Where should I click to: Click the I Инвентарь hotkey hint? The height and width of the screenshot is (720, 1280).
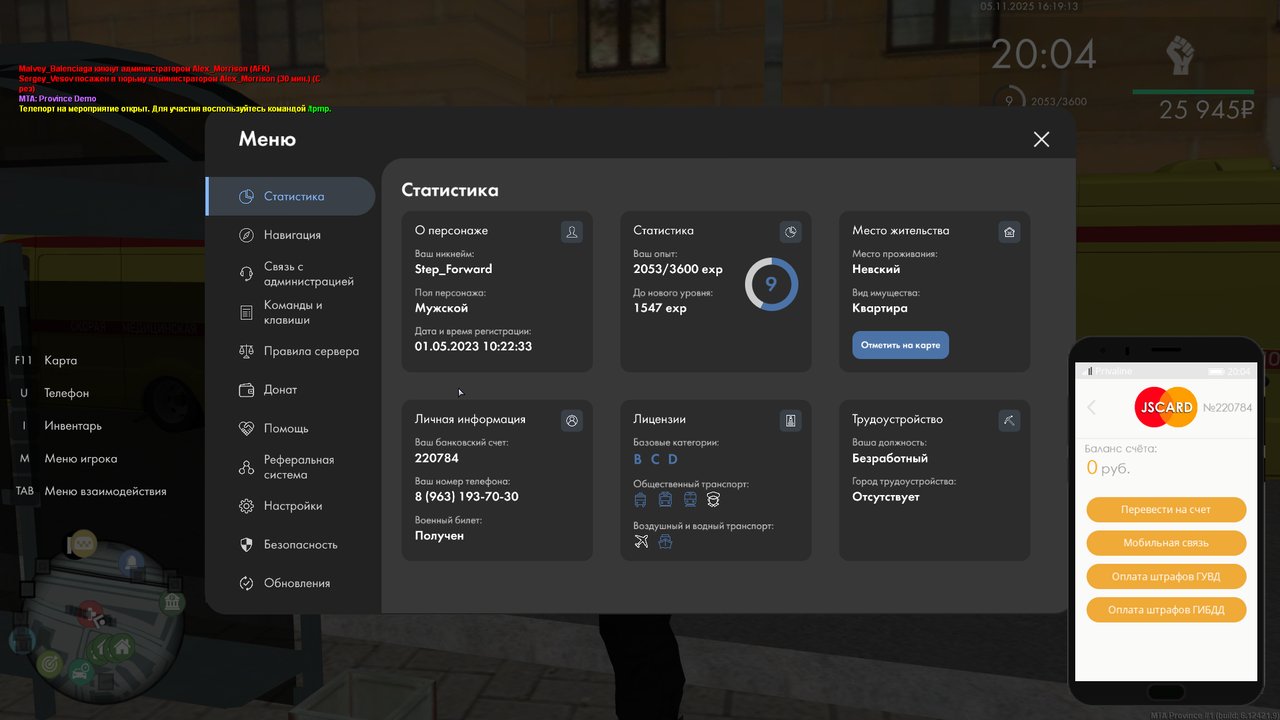click(61, 426)
